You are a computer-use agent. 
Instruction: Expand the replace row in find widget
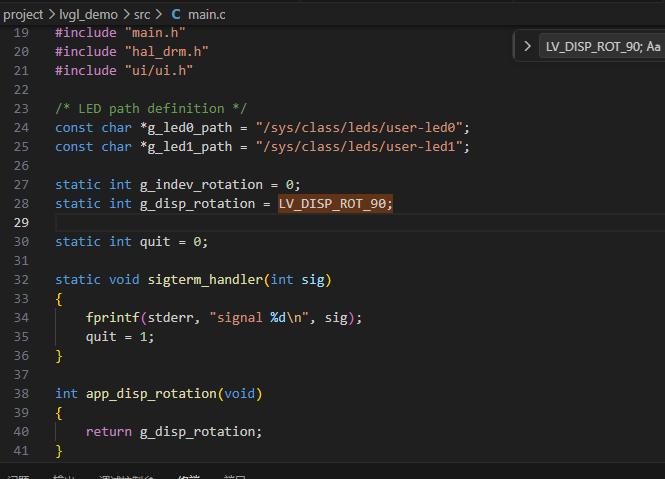pos(527,46)
